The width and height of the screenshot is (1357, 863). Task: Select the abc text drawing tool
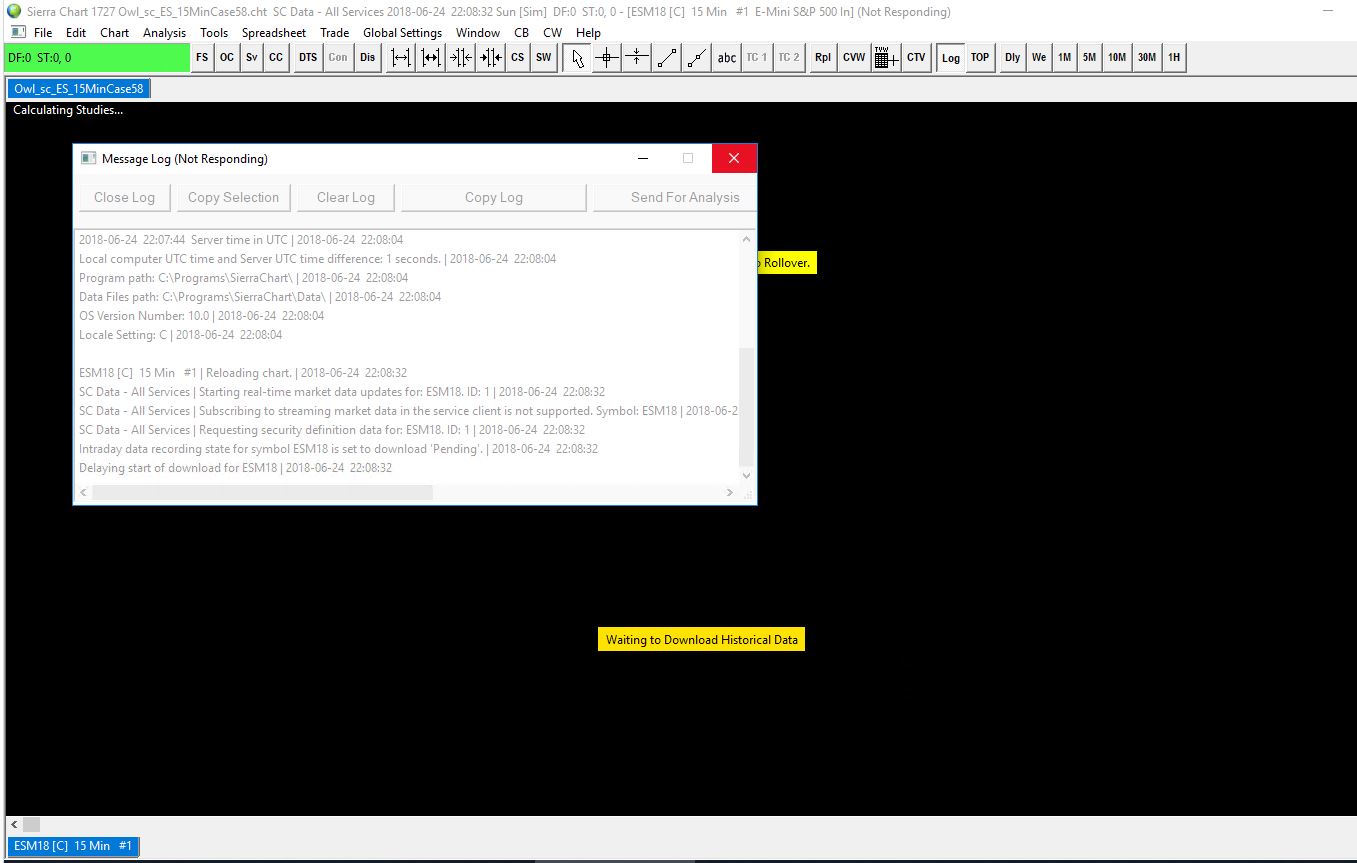[x=727, y=58]
